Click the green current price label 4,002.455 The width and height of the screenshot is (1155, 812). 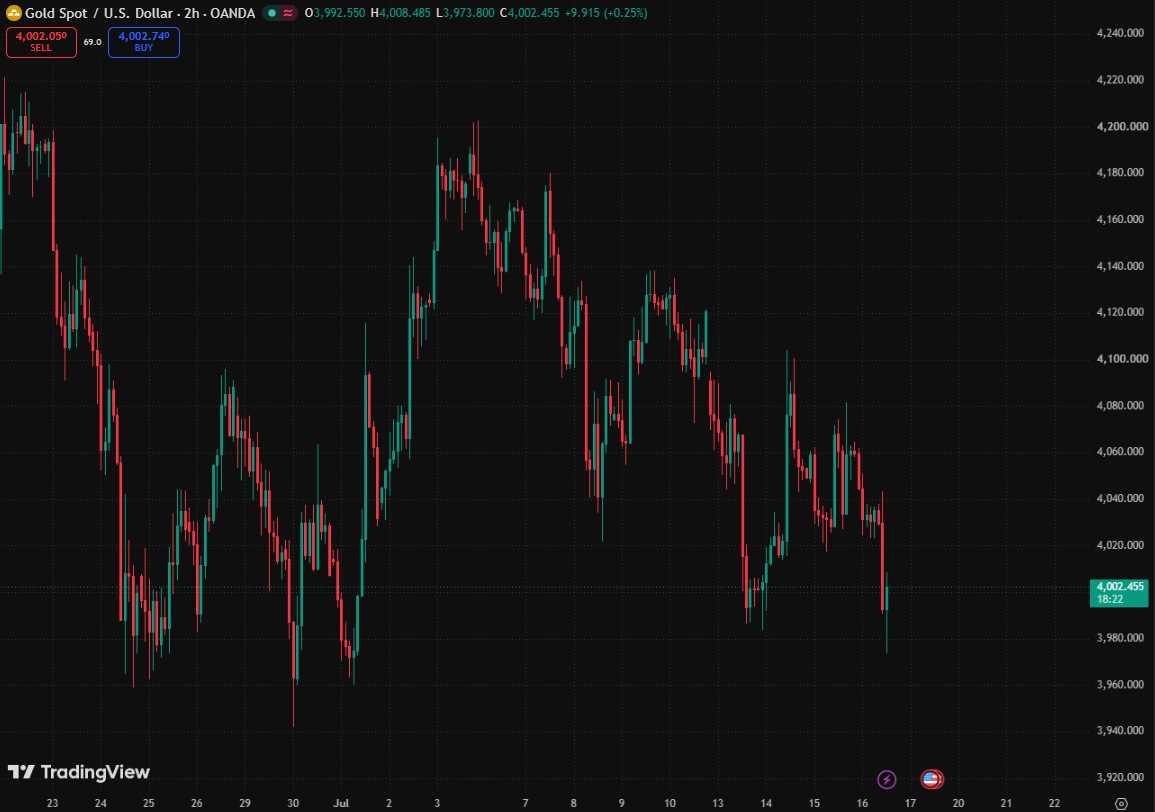(1119, 592)
